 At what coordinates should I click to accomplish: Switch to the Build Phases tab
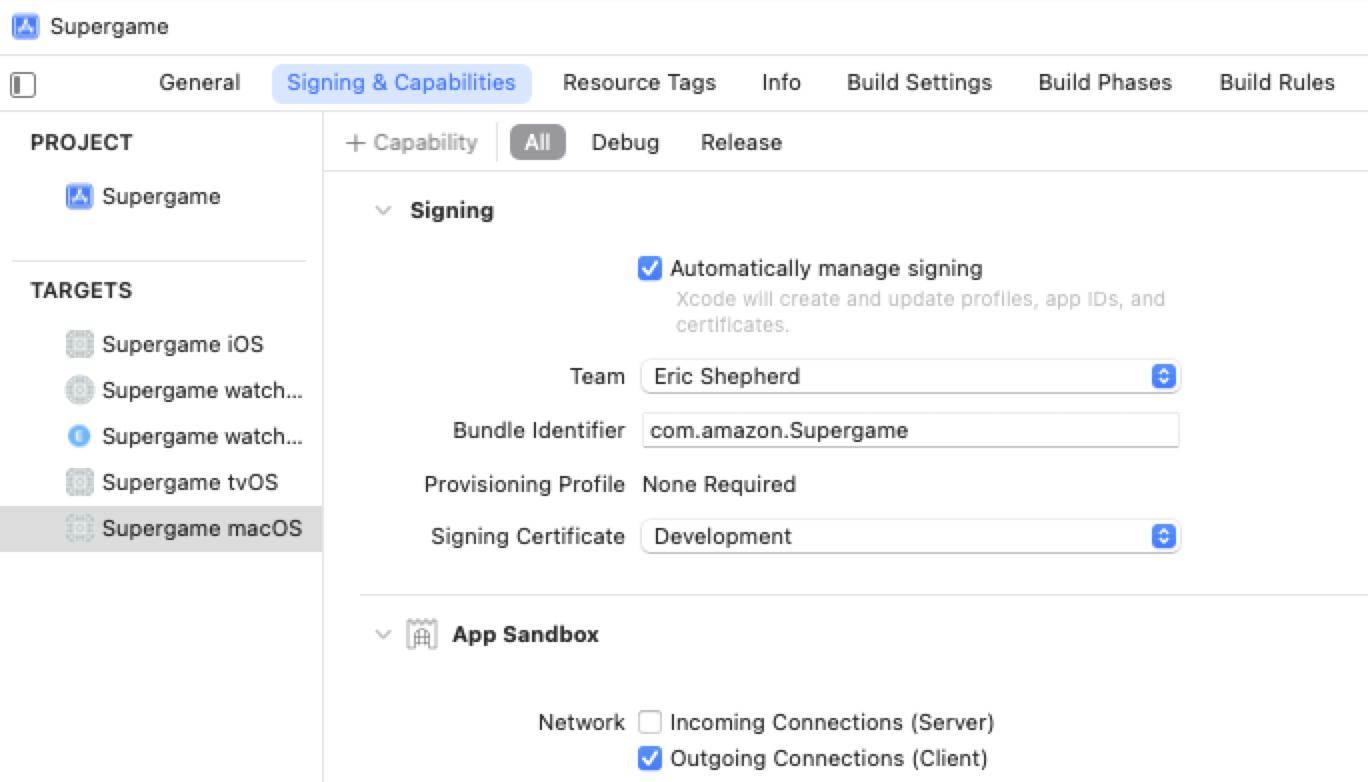(x=1104, y=83)
